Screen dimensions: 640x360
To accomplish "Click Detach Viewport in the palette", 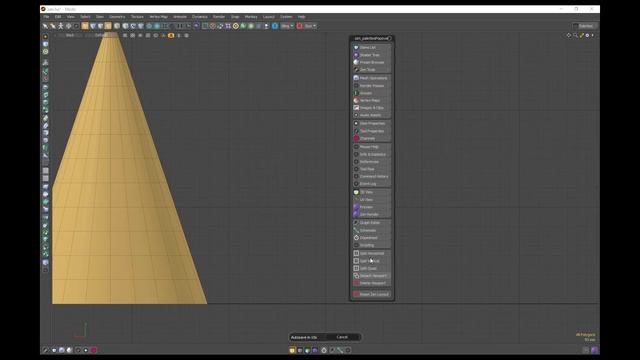I will tap(371, 276).
